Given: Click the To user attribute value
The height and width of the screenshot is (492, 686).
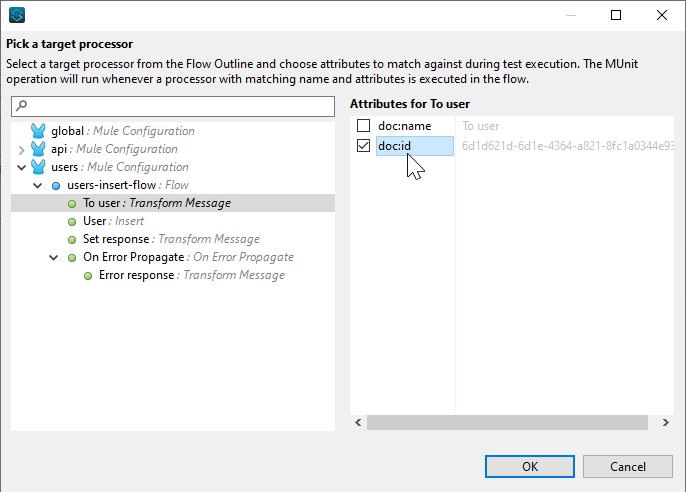Looking at the screenshot, I should click(x=480, y=126).
